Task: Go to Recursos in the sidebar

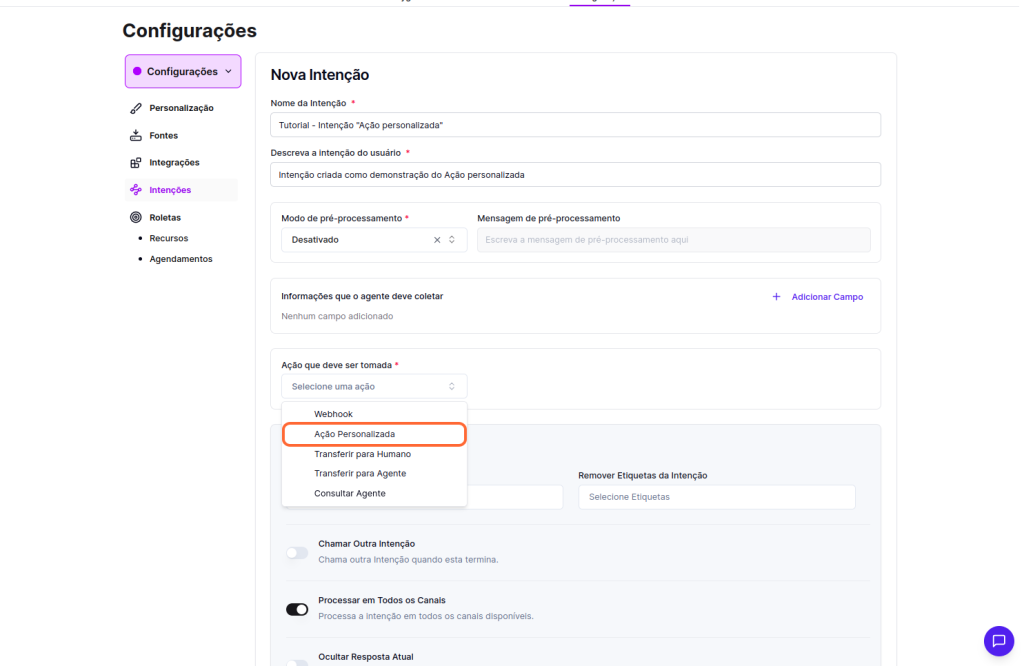Action: pos(169,238)
